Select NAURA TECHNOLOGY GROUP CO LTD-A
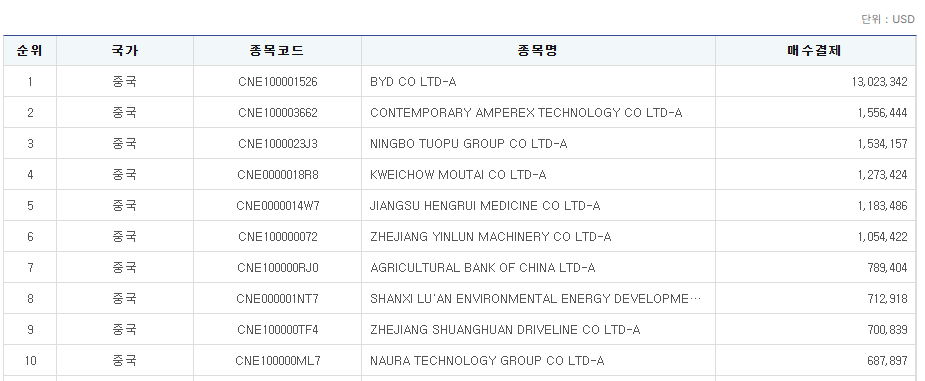 pyautogui.click(x=487, y=361)
